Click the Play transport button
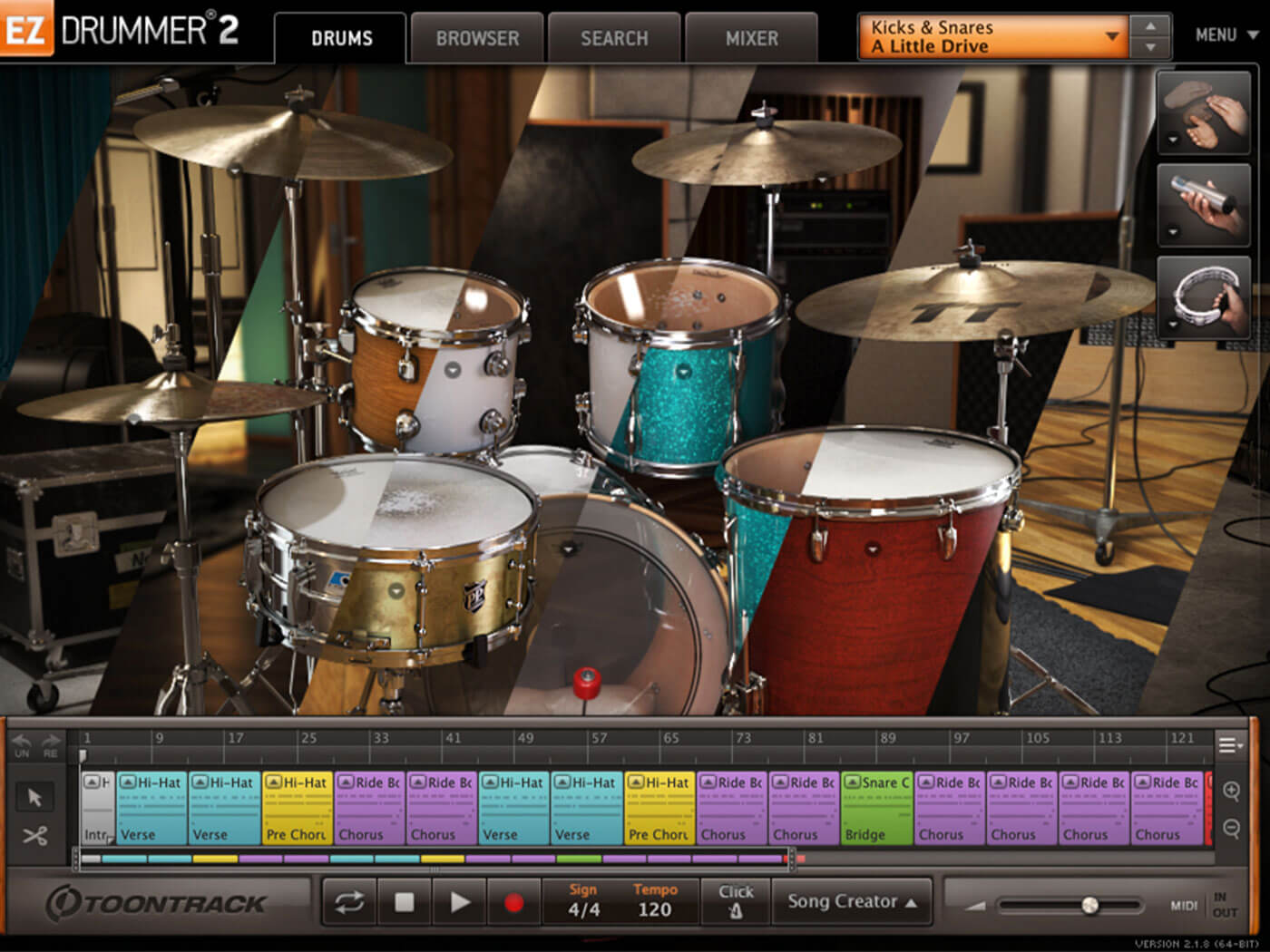The width and height of the screenshot is (1270, 952). click(x=460, y=901)
